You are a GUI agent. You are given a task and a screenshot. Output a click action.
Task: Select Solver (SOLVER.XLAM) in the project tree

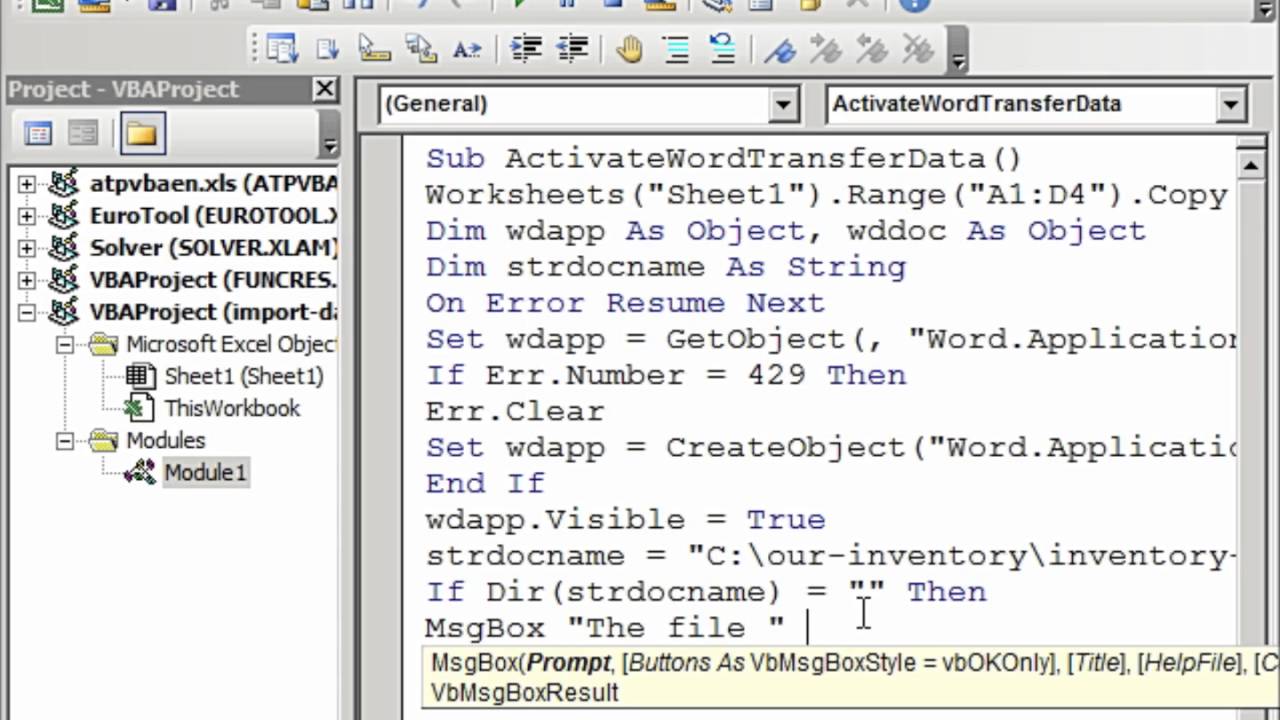[x=213, y=248]
